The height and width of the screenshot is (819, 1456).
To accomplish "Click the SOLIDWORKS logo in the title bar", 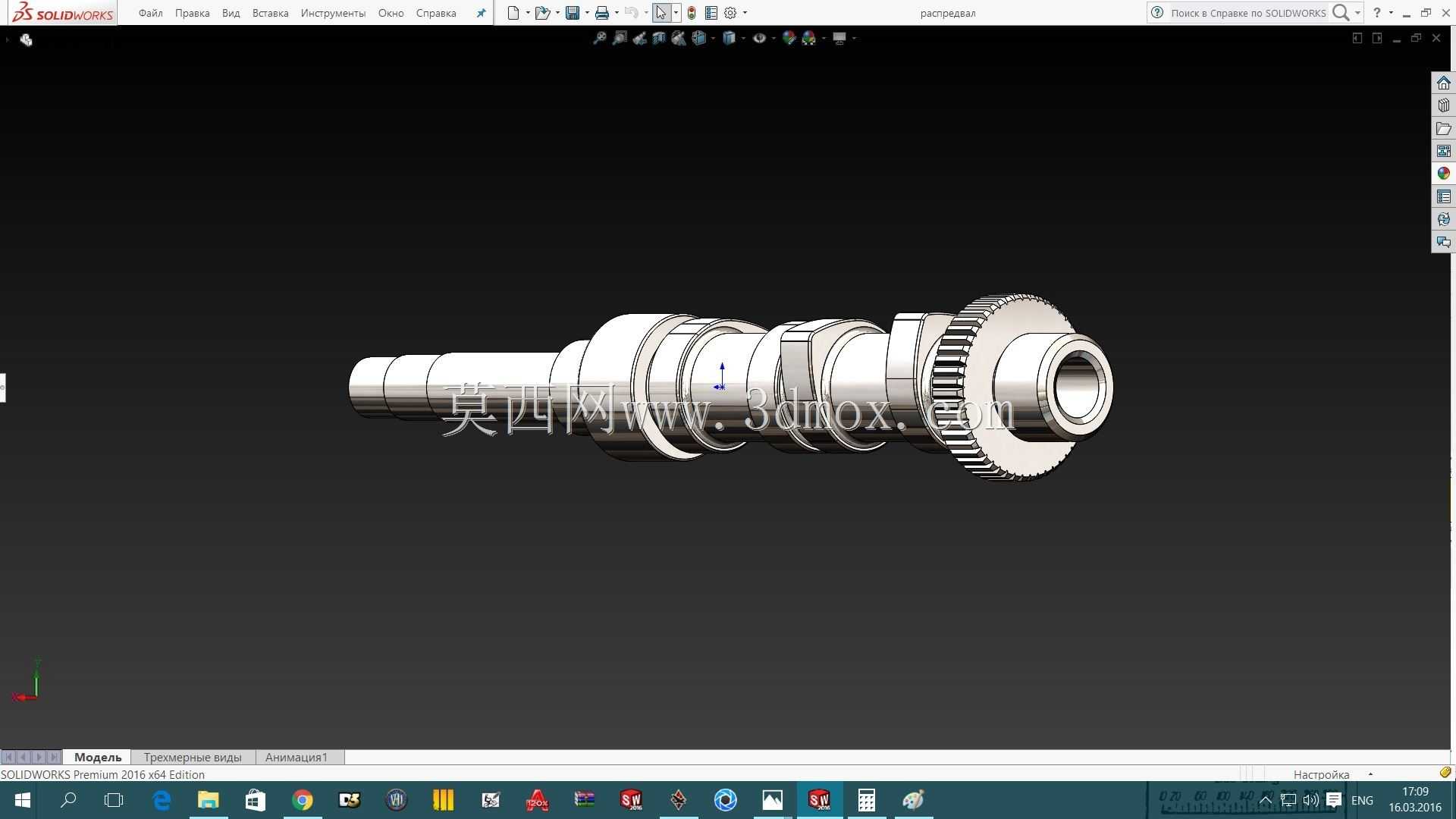I will pyautogui.click(x=63, y=13).
